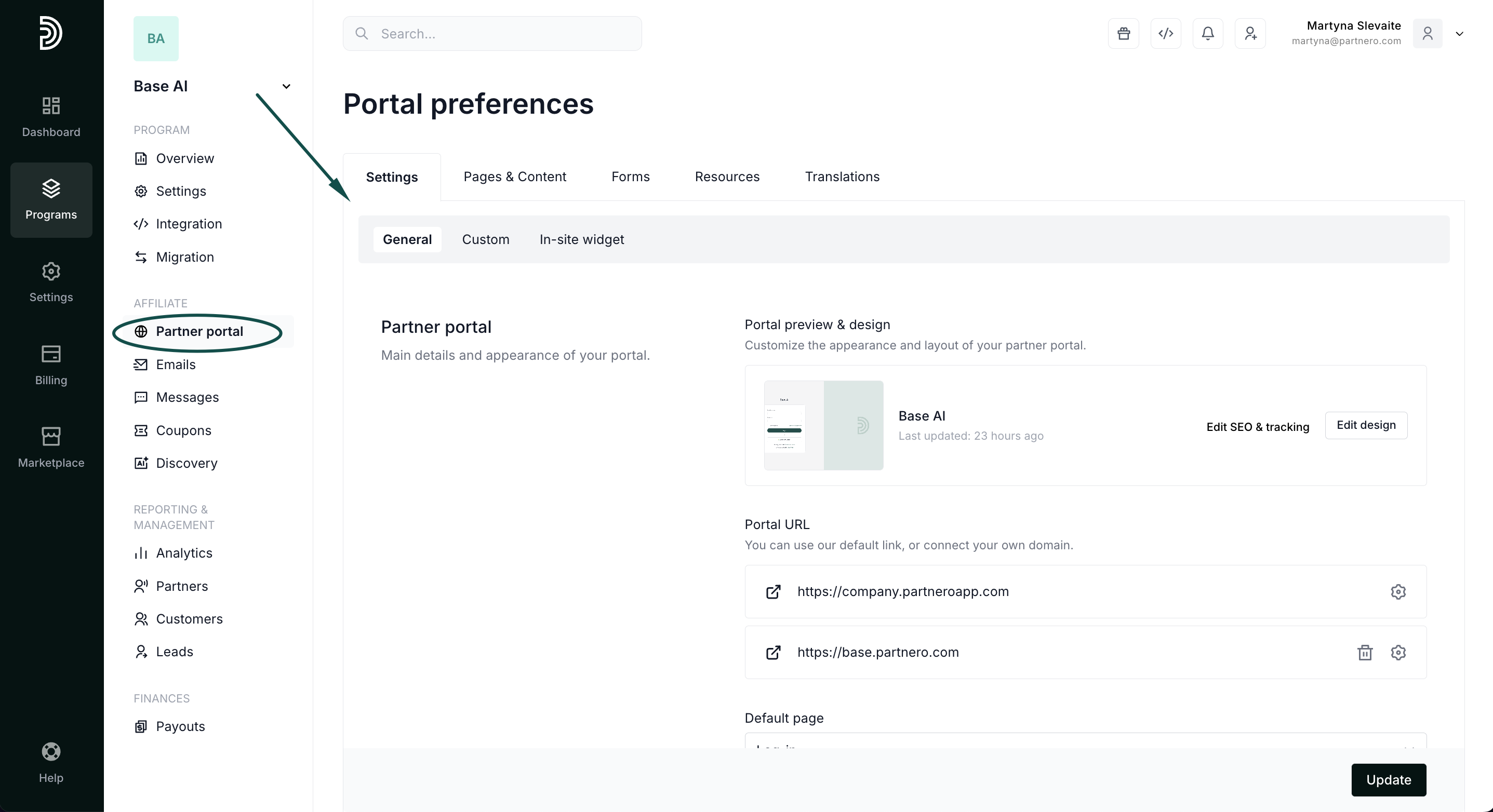Go to Billing in left rail
This screenshot has width=1493, height=812.
(51, 365)
